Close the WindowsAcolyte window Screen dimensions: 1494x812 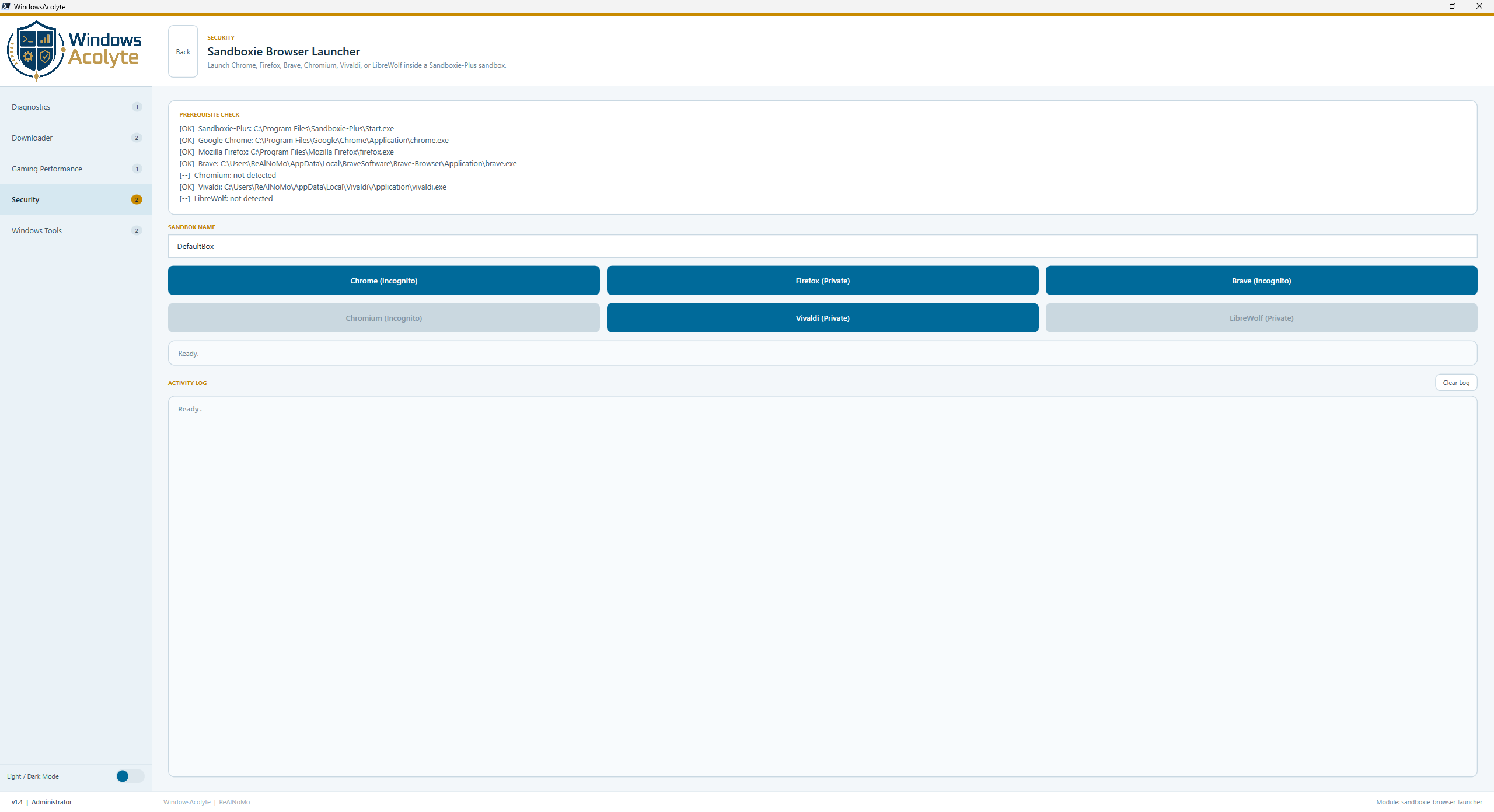1479,6
